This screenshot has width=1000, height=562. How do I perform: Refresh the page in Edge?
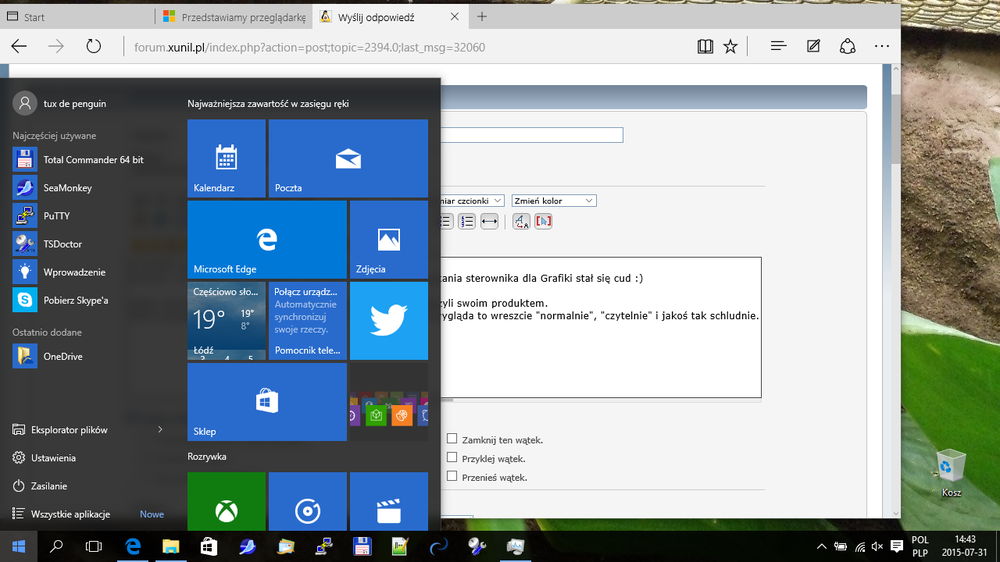click(94, 47)
